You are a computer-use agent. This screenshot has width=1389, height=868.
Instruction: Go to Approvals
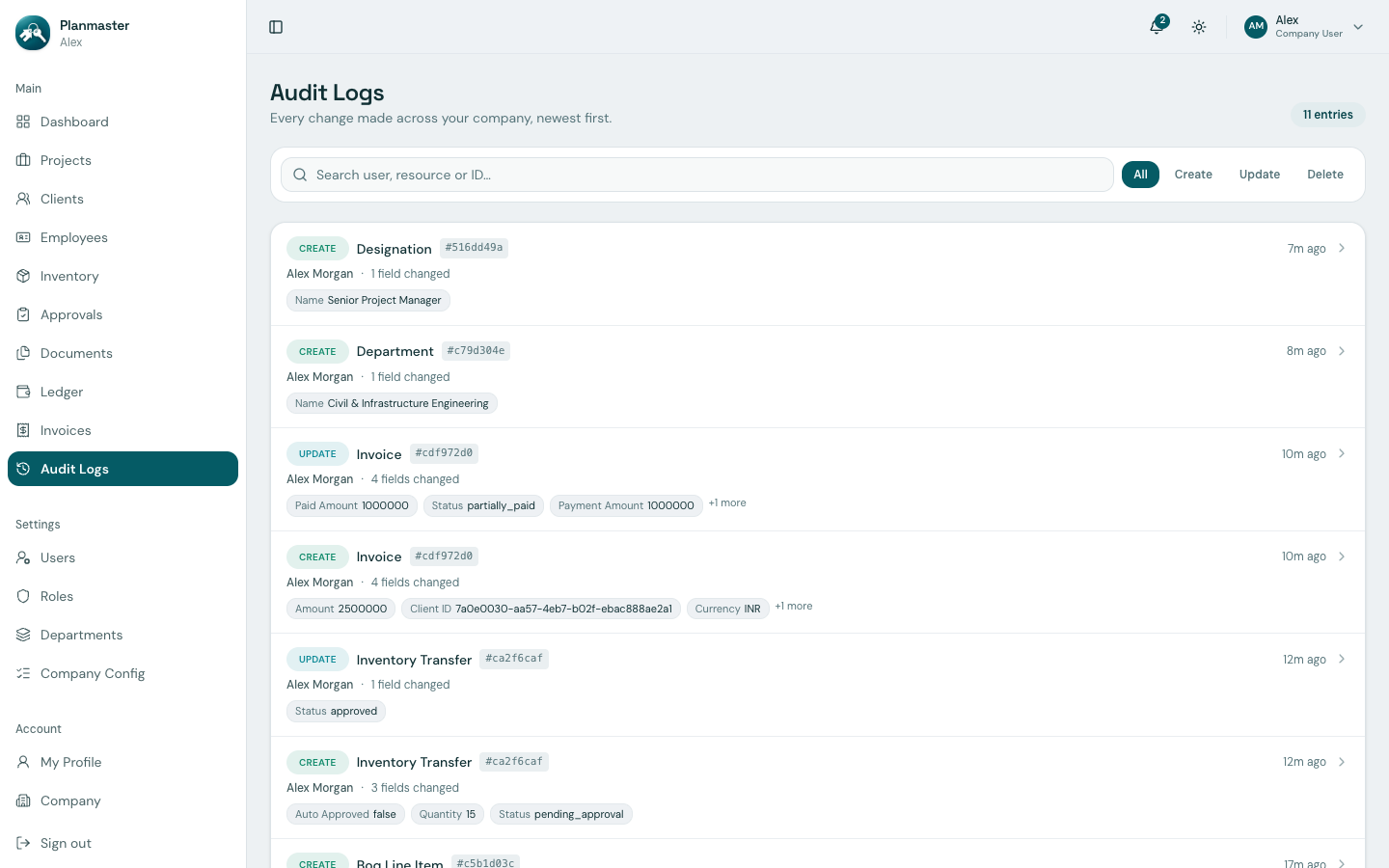coord(123,314)
